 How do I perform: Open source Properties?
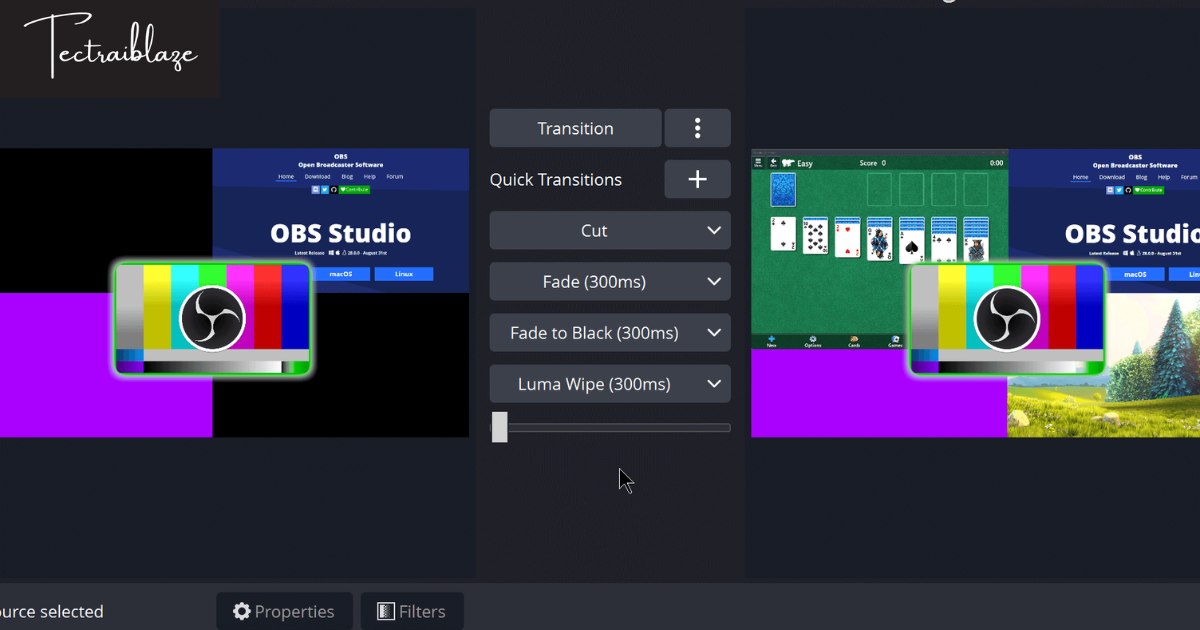click(x=284, y=611)
